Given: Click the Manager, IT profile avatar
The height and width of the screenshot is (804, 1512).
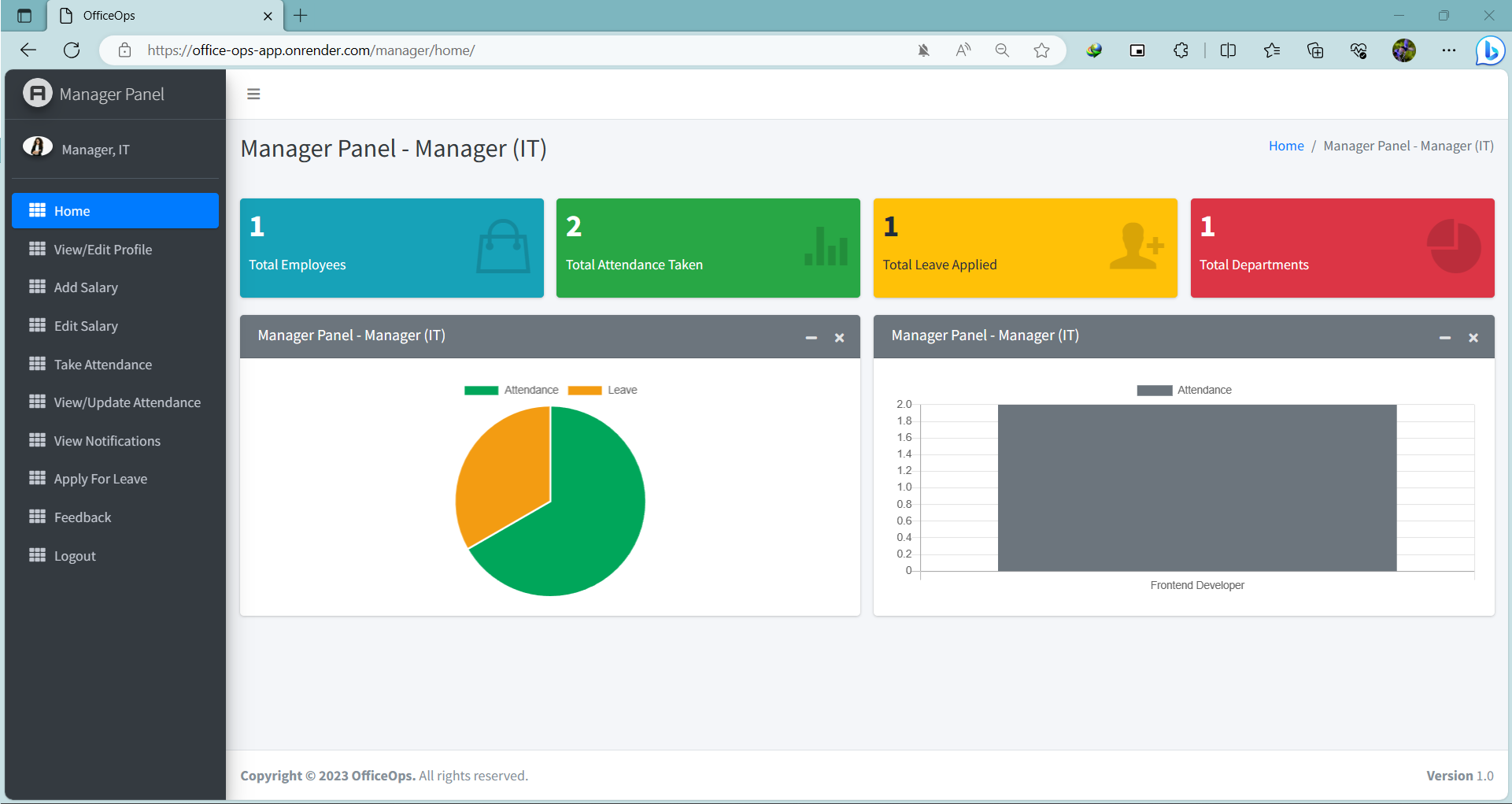Looking at the screenshot, I should click(37, 147).
